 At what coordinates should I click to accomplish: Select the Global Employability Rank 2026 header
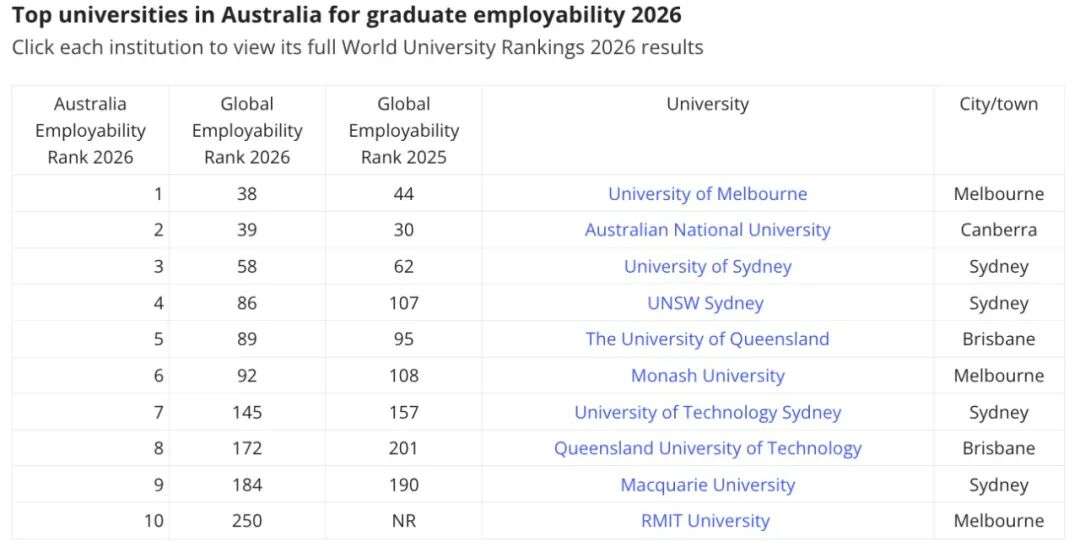(247, 130)
